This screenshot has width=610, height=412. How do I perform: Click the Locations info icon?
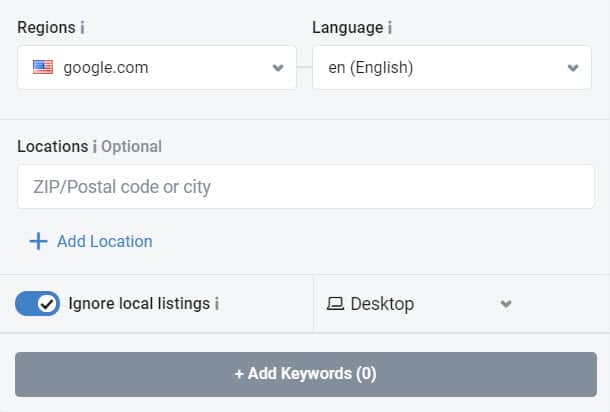point(94,147)
